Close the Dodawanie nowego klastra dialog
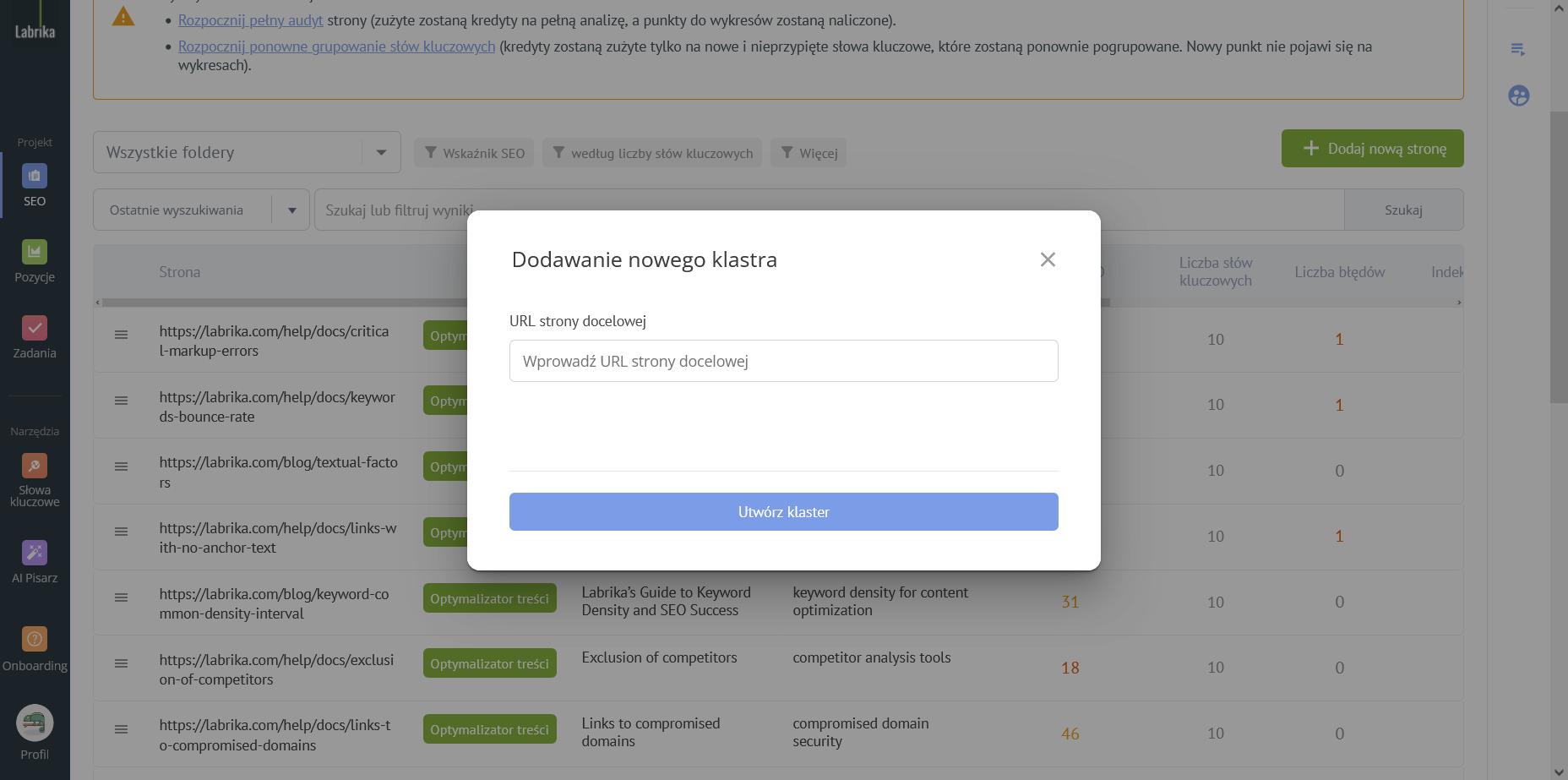Viewport: 1568px width, 780px height. tap(1048, 259)
